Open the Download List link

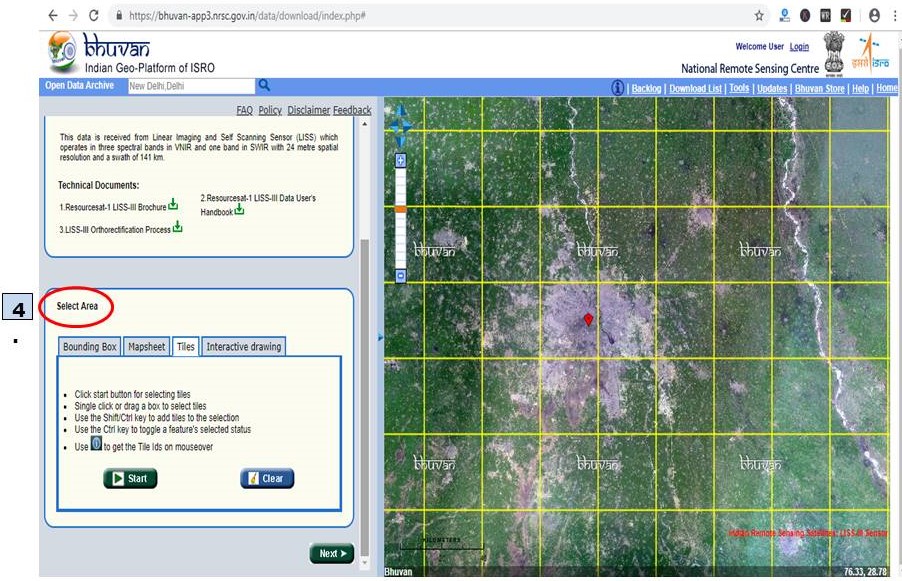coord(695,89)
